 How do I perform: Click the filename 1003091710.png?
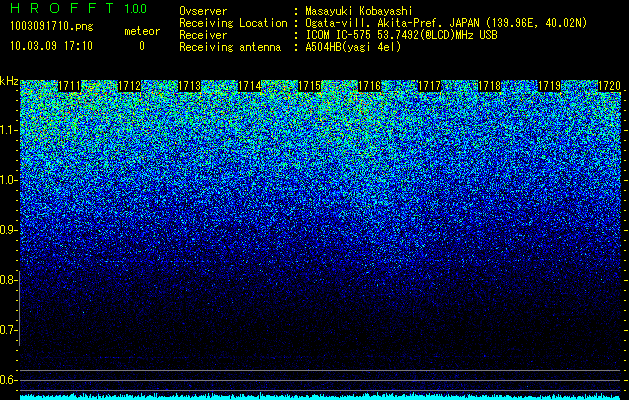pos(52,27)
